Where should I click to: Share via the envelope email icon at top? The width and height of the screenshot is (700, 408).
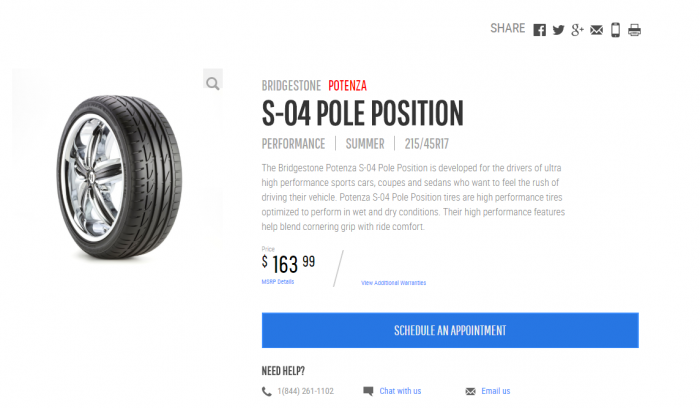[597, 30]
